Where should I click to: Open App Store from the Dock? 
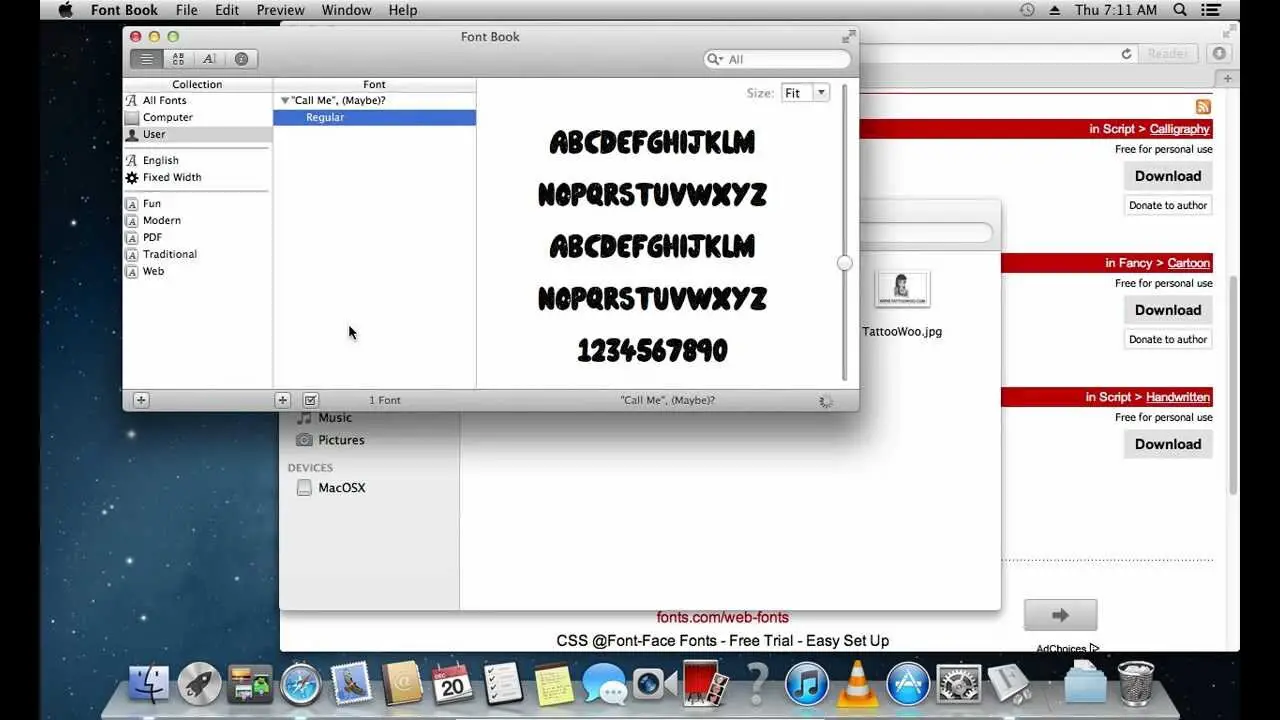[x=907, y=684]
